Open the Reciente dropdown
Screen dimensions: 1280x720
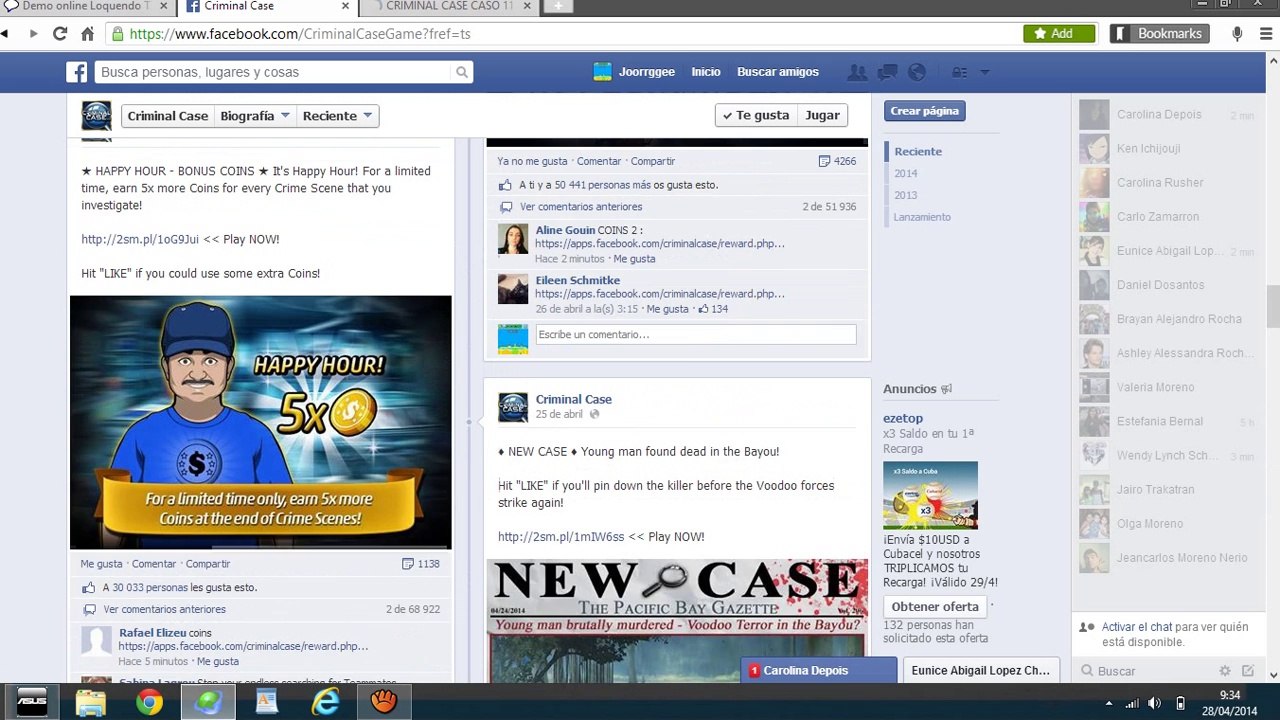pos(337,116)
